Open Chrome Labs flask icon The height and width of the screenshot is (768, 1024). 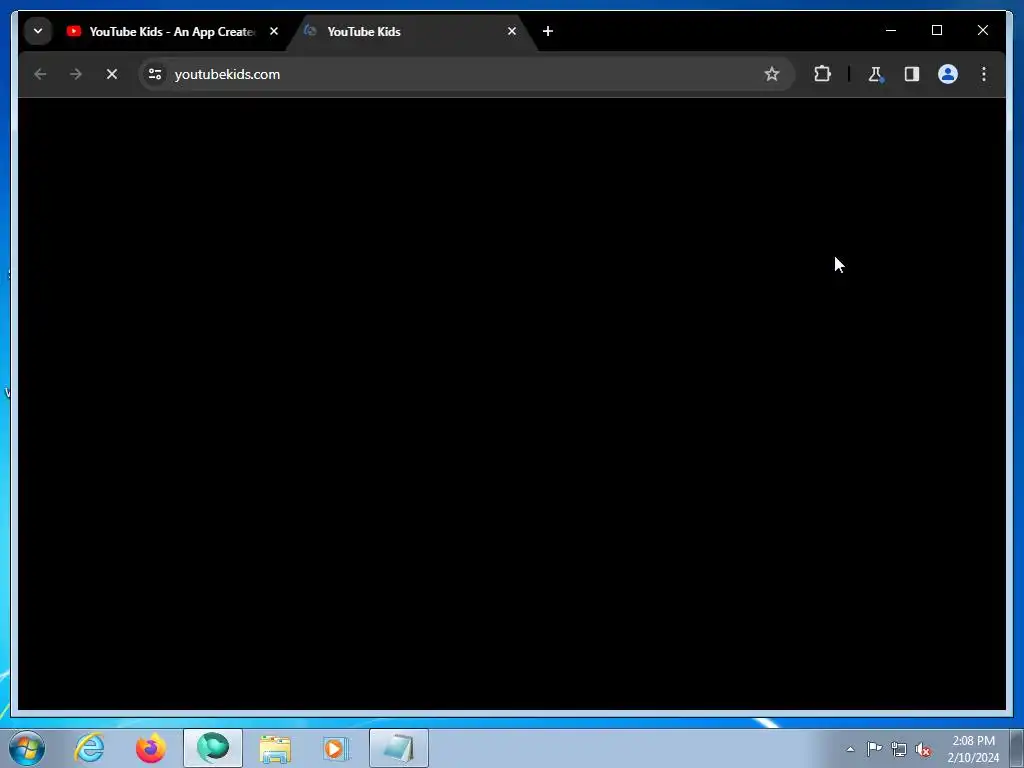876,74
